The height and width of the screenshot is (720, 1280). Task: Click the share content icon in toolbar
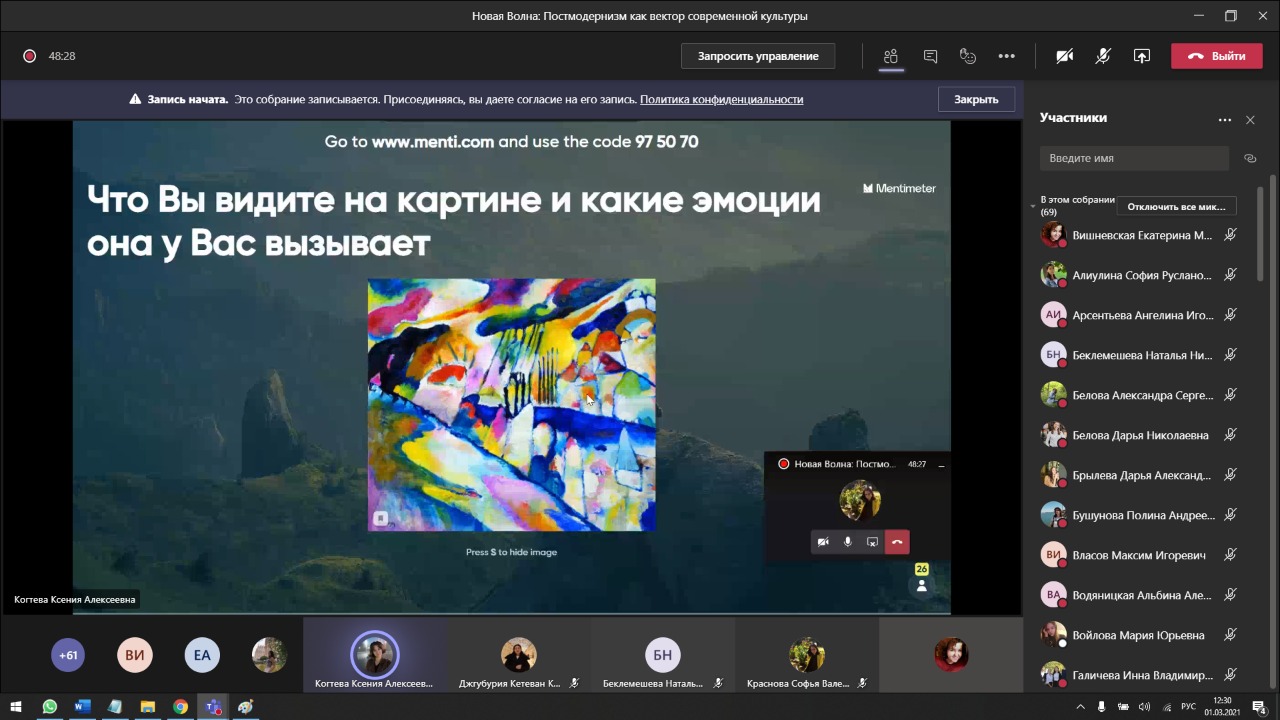click(1141, 56)
